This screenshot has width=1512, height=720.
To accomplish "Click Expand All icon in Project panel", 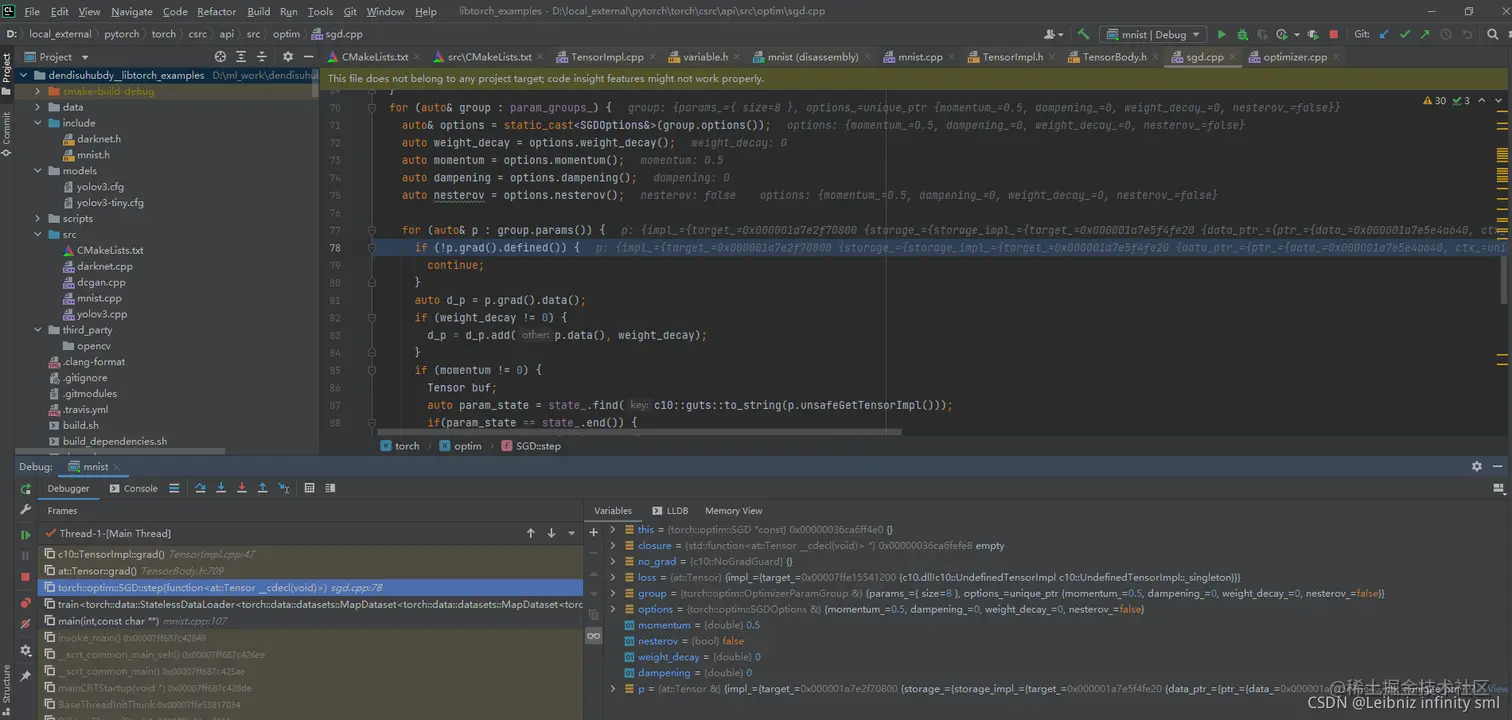I will 241,57.
